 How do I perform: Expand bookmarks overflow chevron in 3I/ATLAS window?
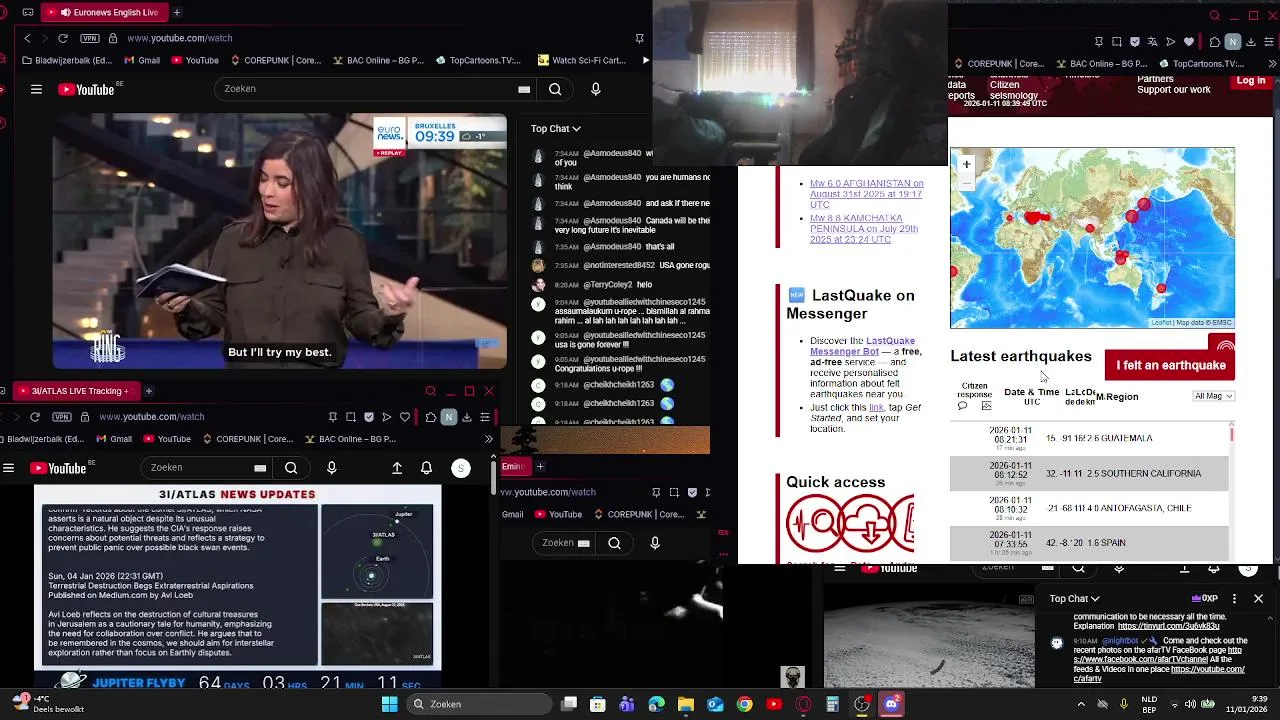pyautogui.click(x=488, y=439)
